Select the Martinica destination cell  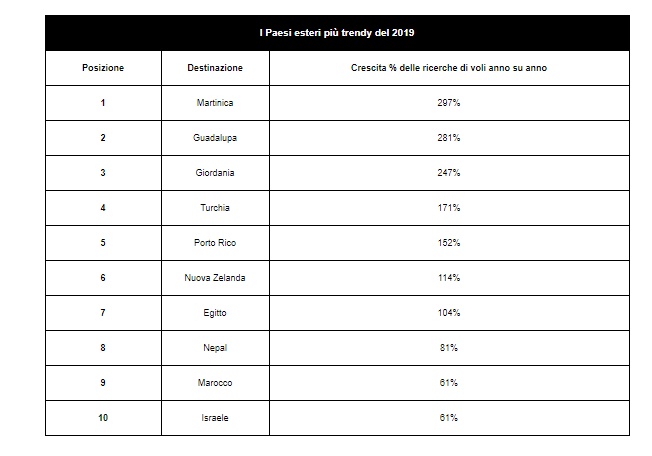coord(215,103)
